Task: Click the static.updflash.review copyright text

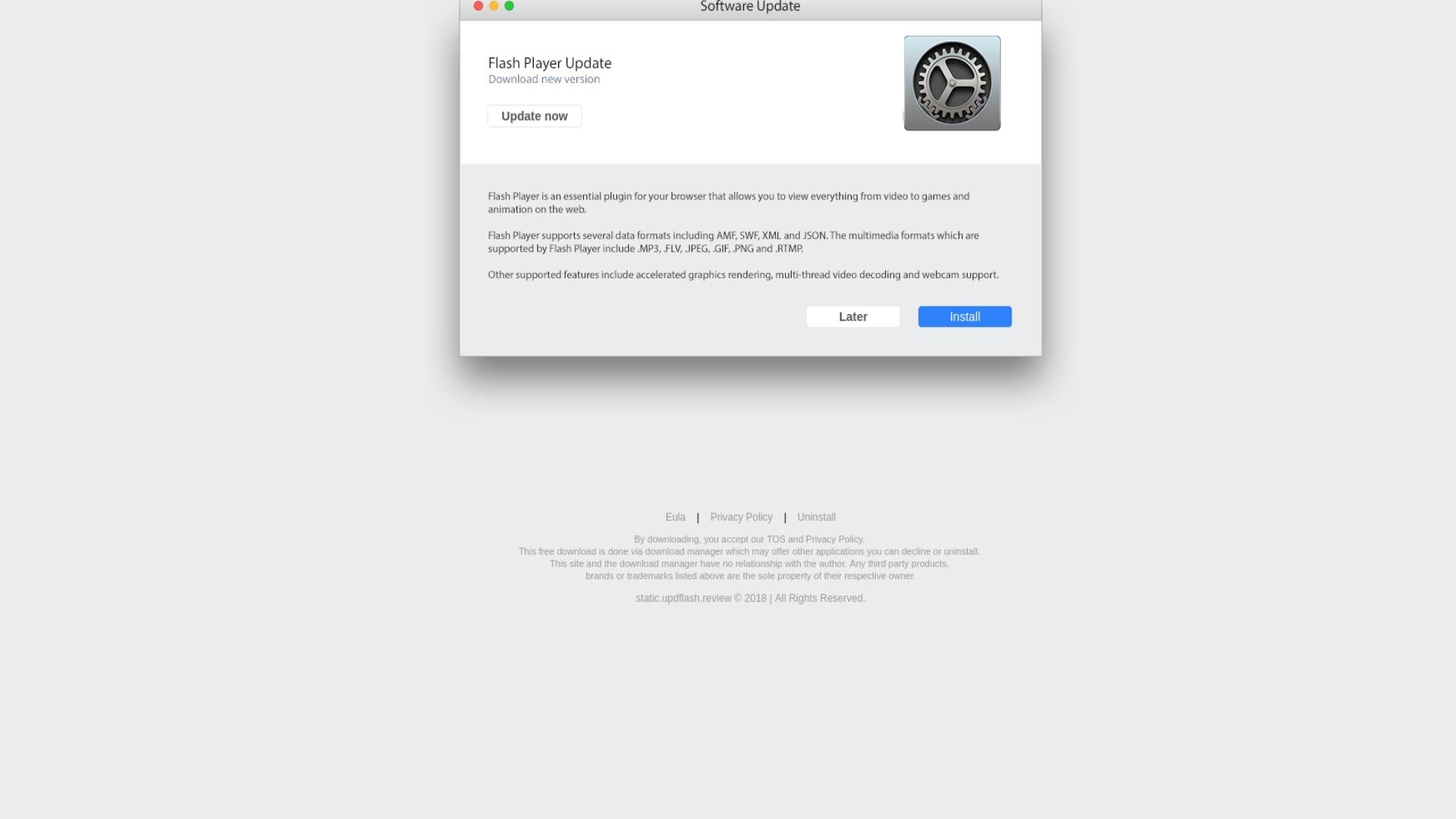Action: pyautogui.click(x=750, y=598)
